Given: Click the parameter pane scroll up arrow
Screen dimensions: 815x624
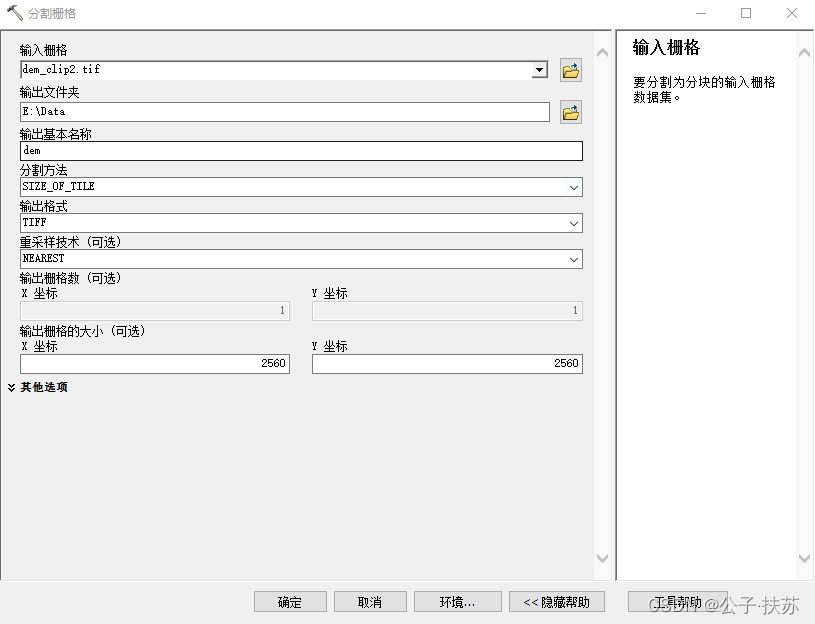Looking at the screenshot, I should 602,52.
